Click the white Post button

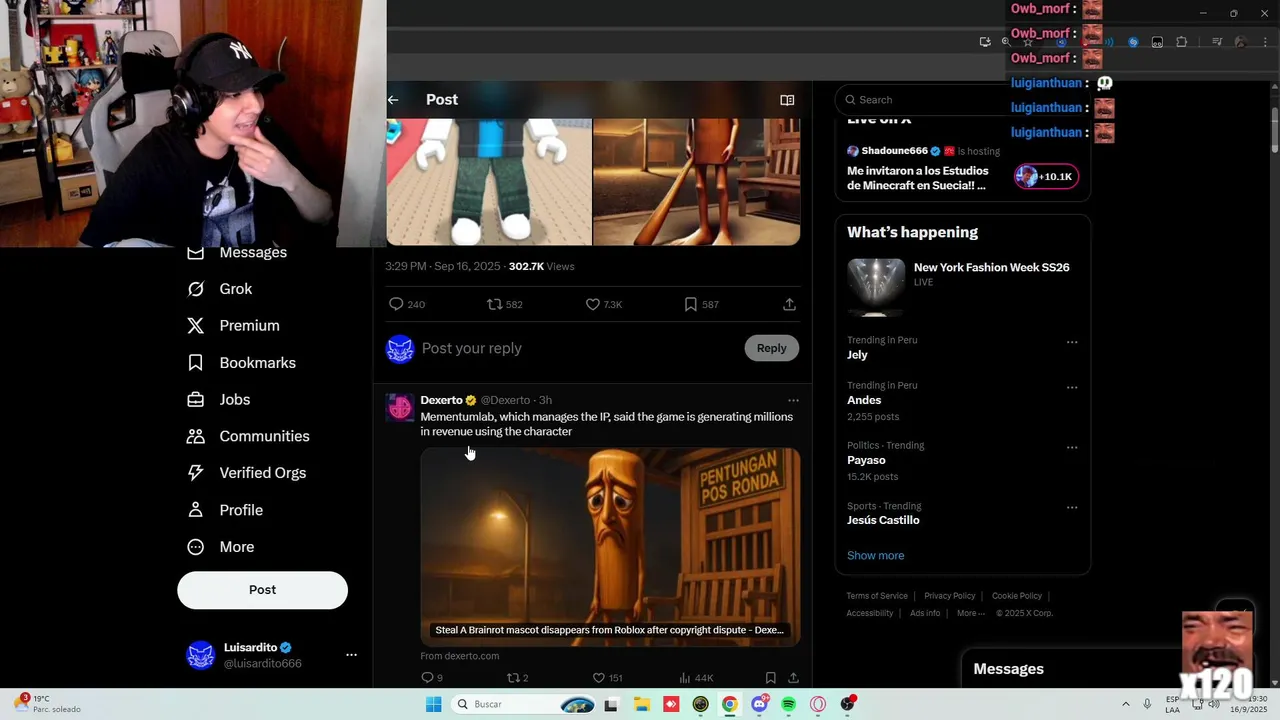(263, 590)
